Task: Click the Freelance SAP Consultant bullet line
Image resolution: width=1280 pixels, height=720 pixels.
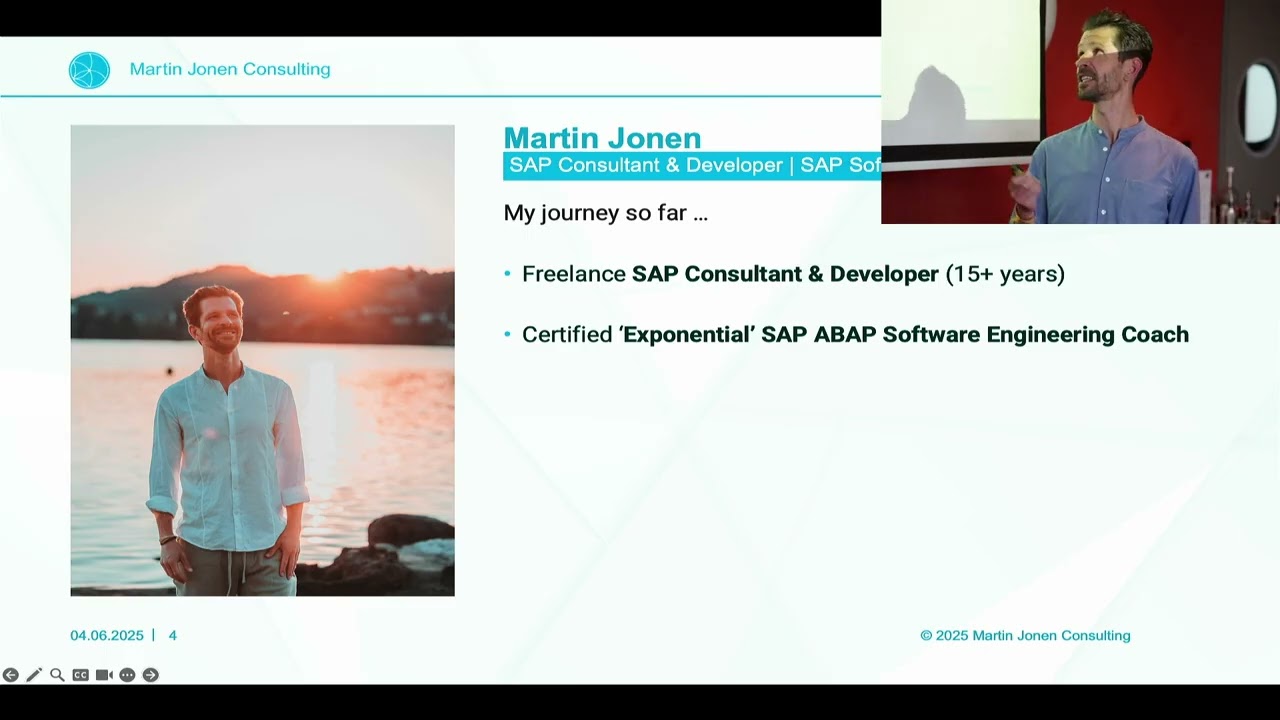Action: click(784, 274)
